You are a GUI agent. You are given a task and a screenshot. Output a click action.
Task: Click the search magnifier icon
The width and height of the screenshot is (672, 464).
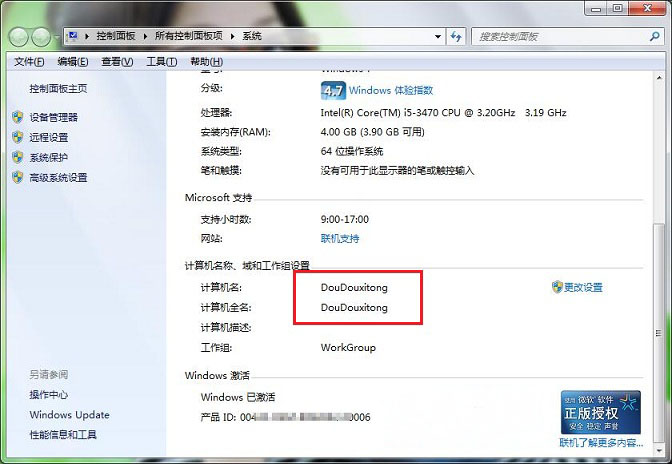point(654,36)
